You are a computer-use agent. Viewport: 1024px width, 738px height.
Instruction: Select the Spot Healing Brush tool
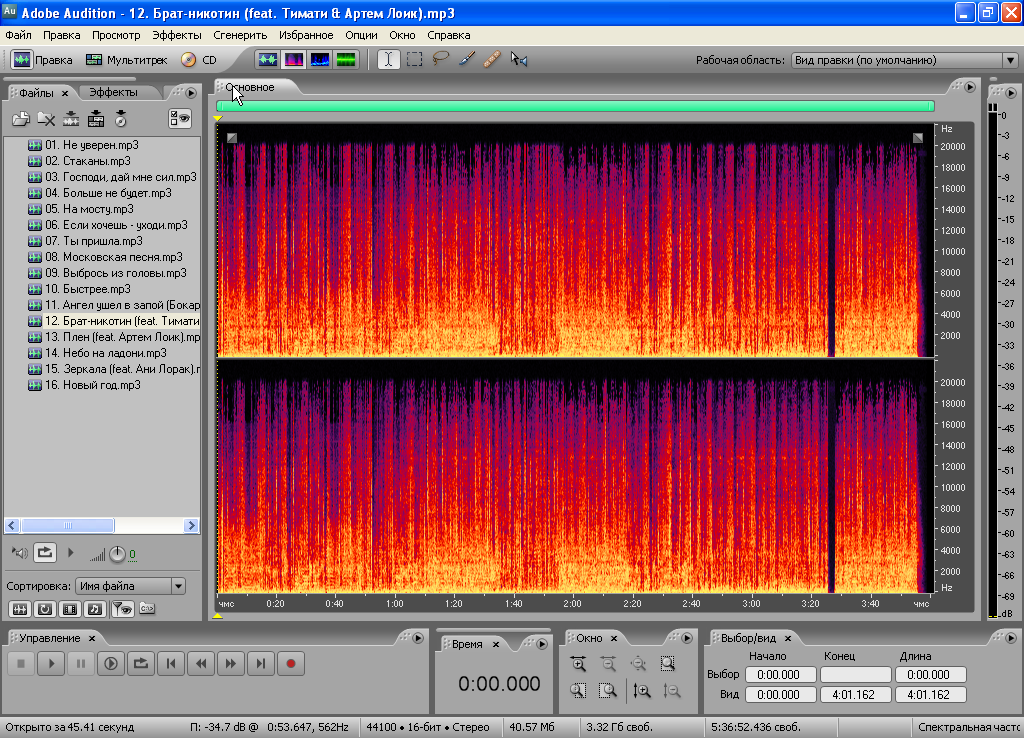pyautogui.click(x=492, y=60)
